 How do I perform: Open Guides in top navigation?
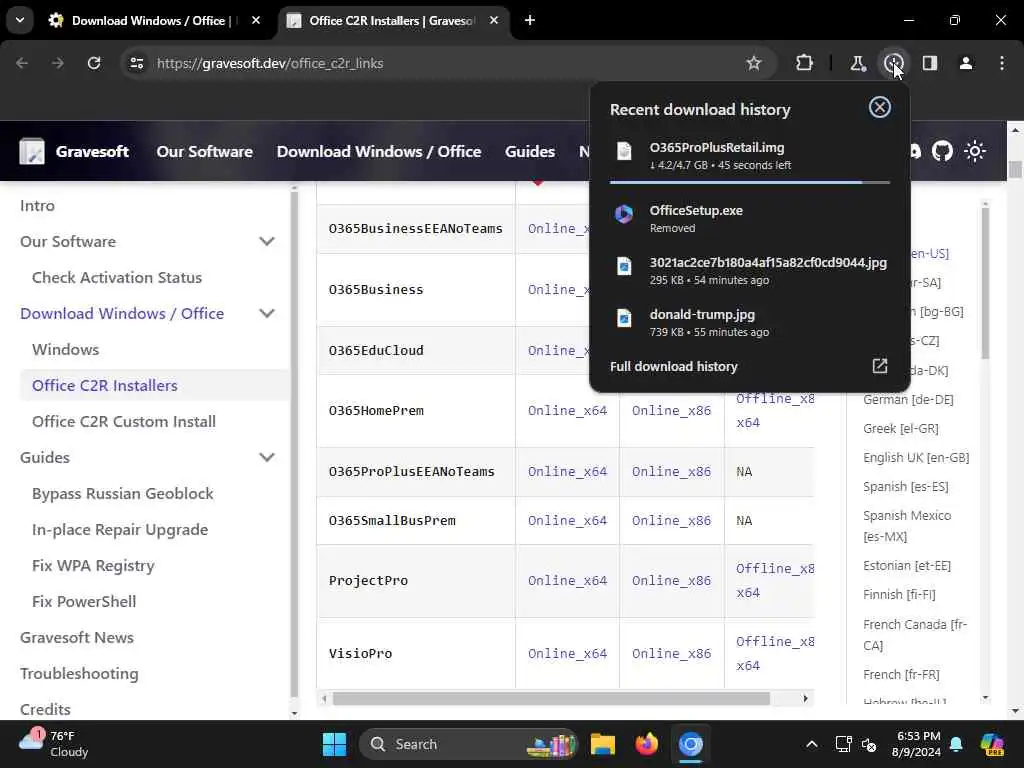coord(530,151)
